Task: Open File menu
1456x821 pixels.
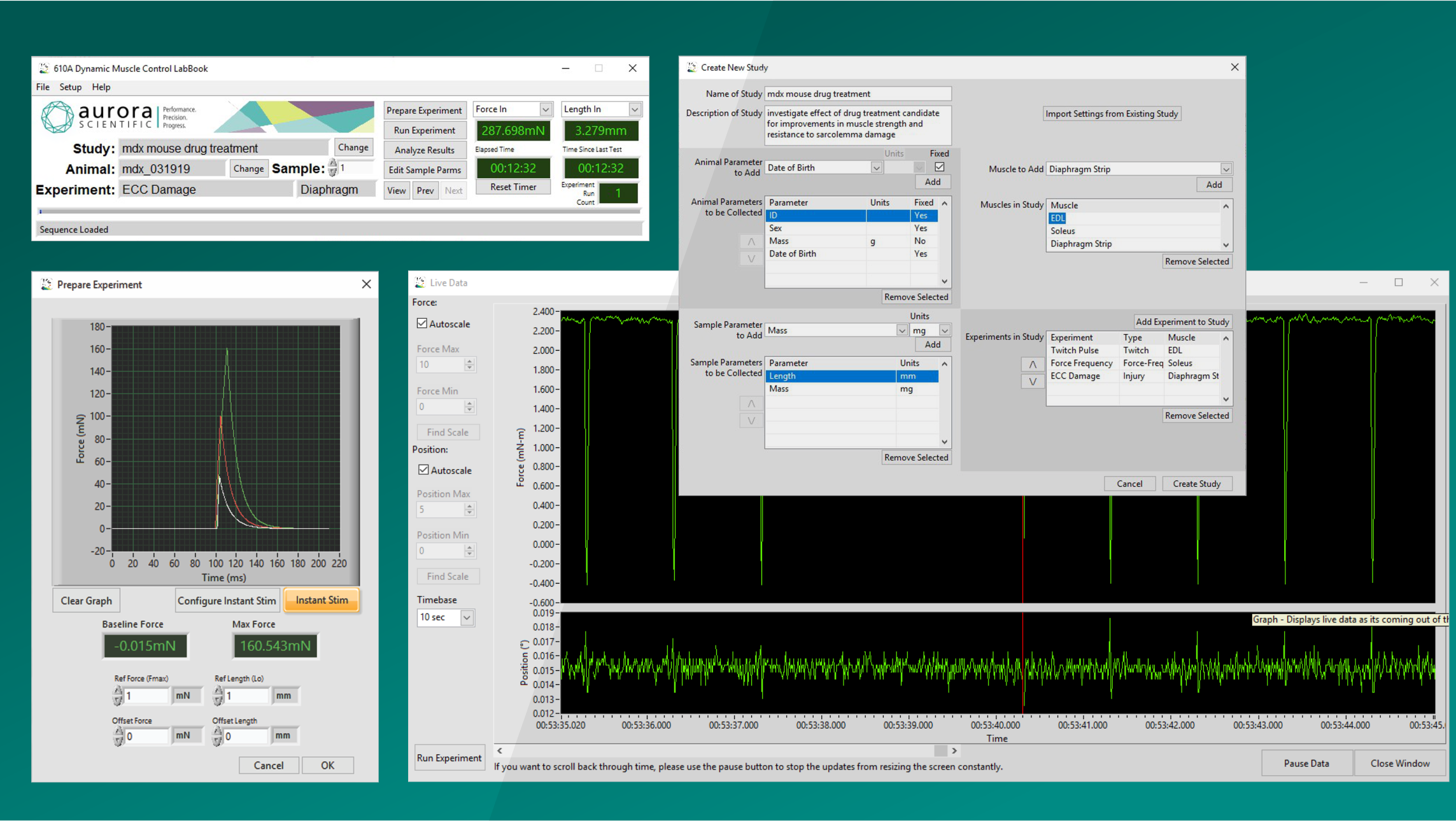Action: click(x=43, y=87)
